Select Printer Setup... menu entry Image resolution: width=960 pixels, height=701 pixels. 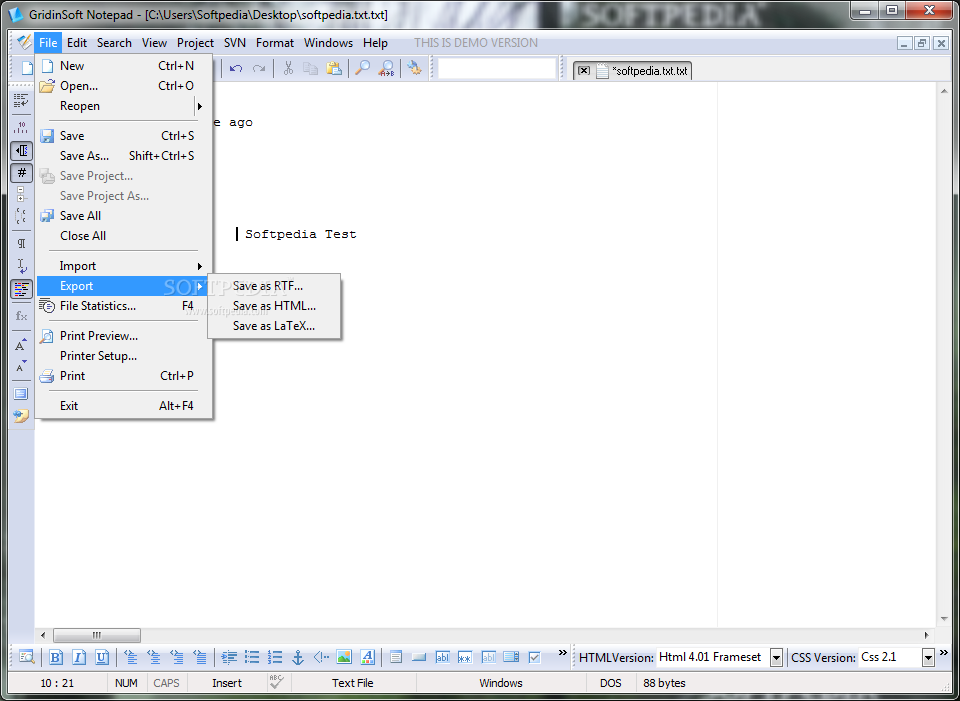coord(124,356)
